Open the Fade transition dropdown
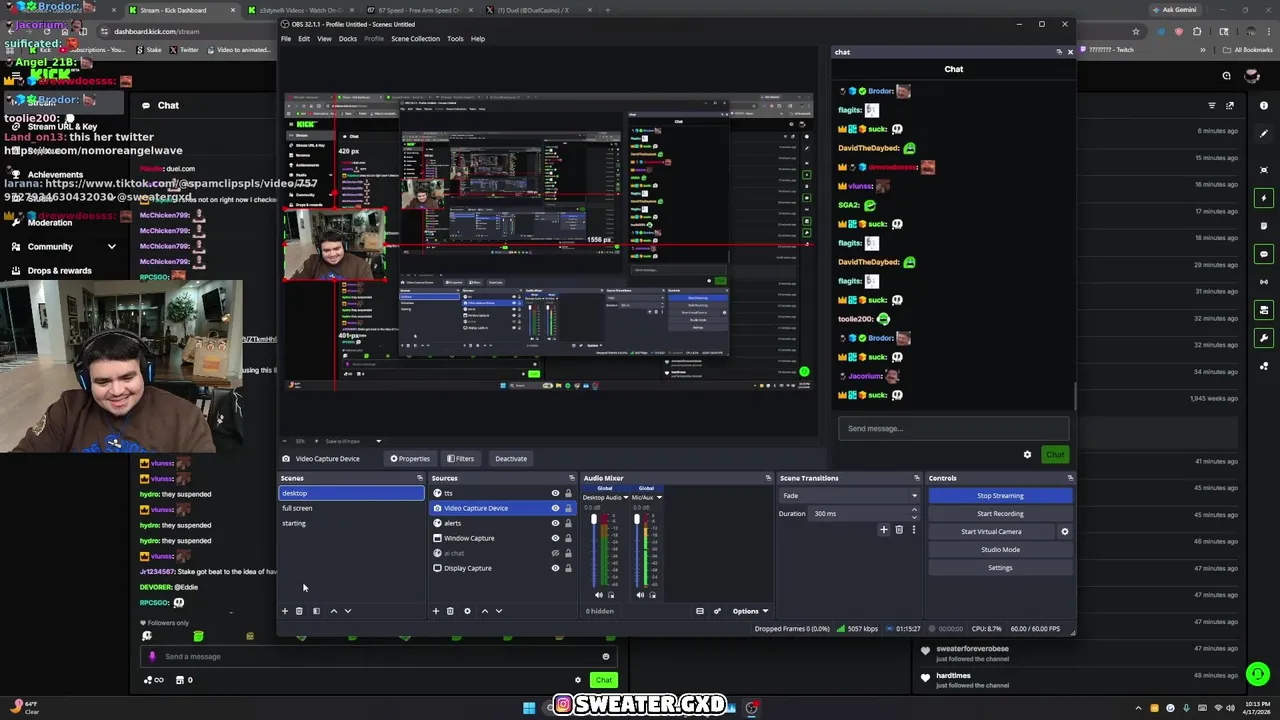Image resolution: width=1280 pixels, height=720 pixels. click(x=849, y=496)
